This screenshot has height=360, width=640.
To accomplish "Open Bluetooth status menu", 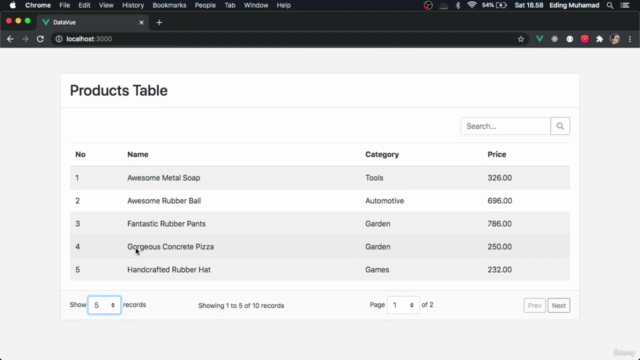I will click(x=458, y=5).
